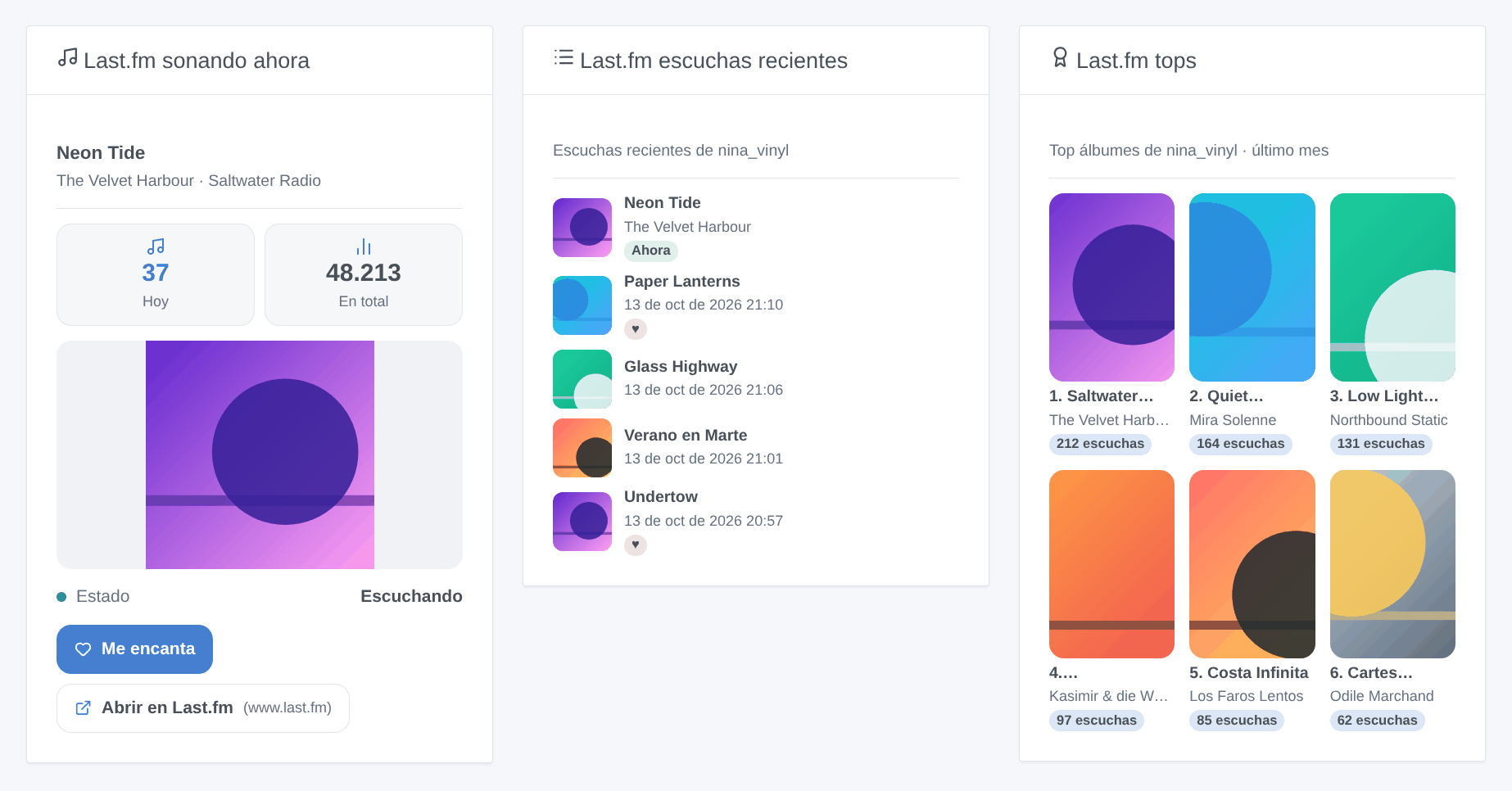Open the top album 1. Saltwater… cover
Screen dimensions: 1512x791
coord(1111,287)
